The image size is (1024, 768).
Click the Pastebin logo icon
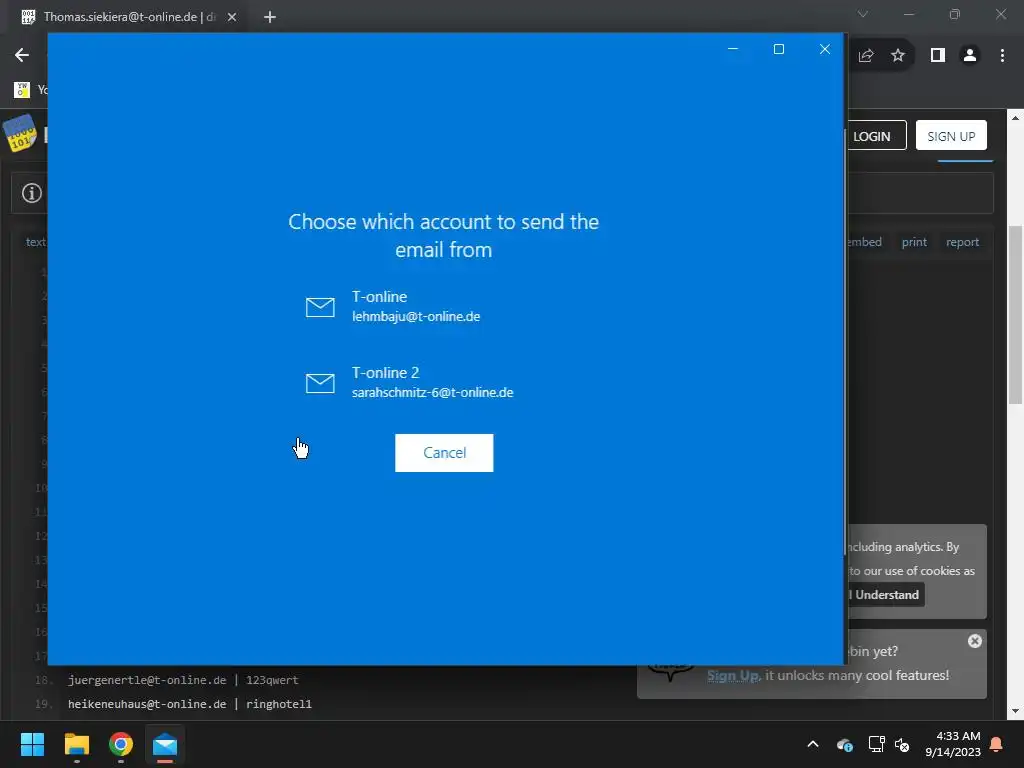pyautogui.click(x=20, y=133)
